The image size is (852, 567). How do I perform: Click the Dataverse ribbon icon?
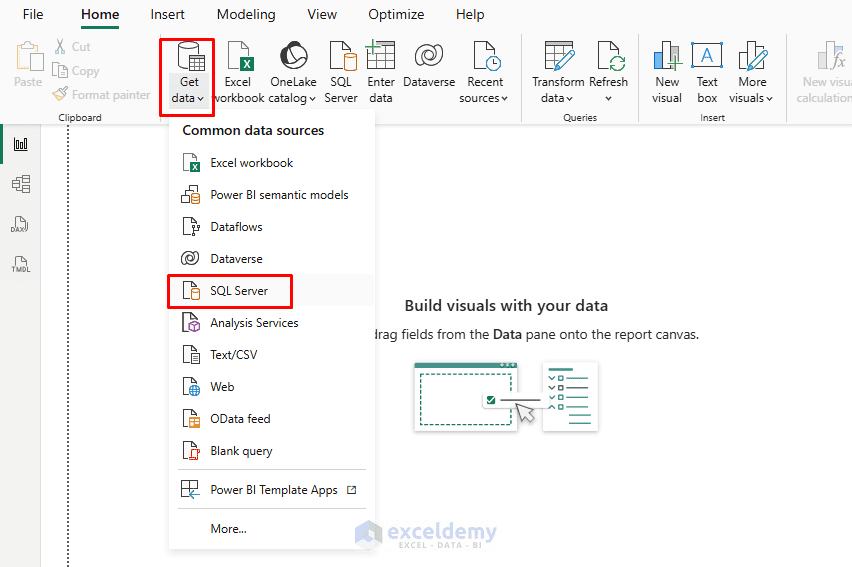click(429, 65)
